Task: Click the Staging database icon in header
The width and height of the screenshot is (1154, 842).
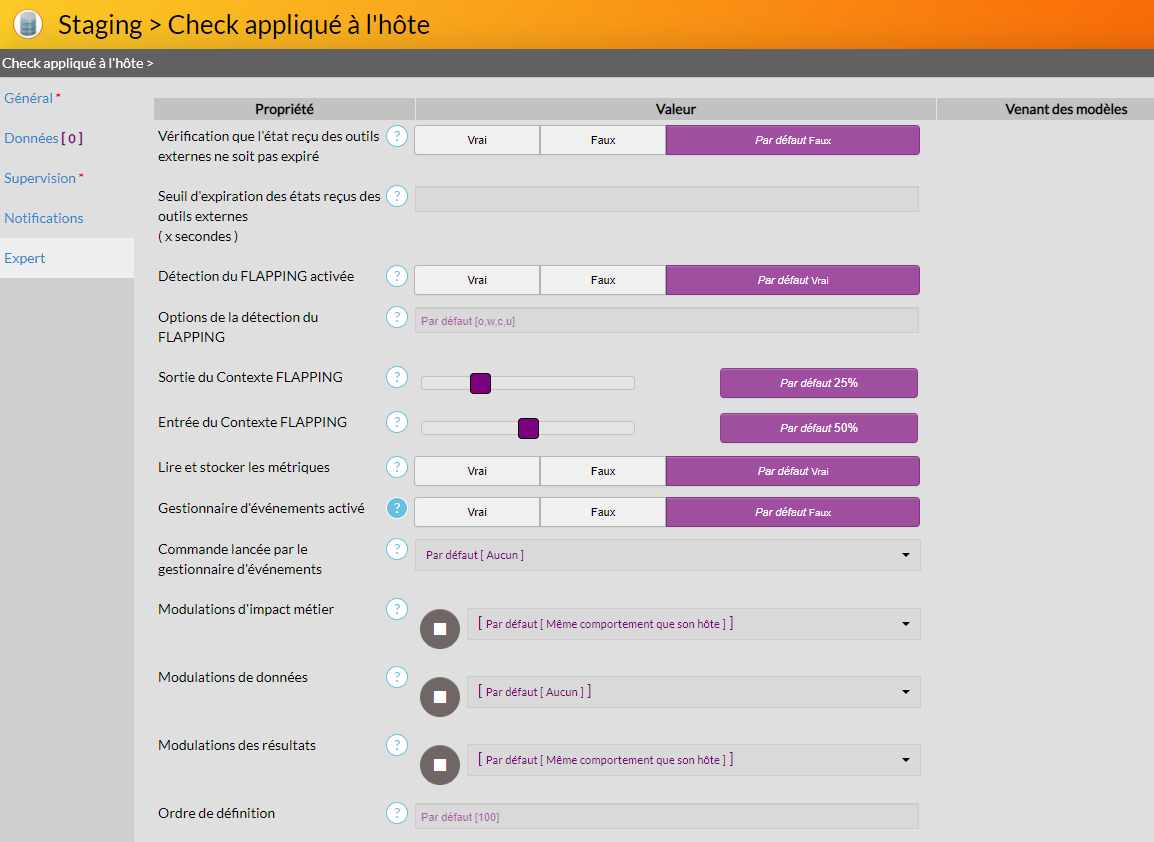Action: coord(28,24)
